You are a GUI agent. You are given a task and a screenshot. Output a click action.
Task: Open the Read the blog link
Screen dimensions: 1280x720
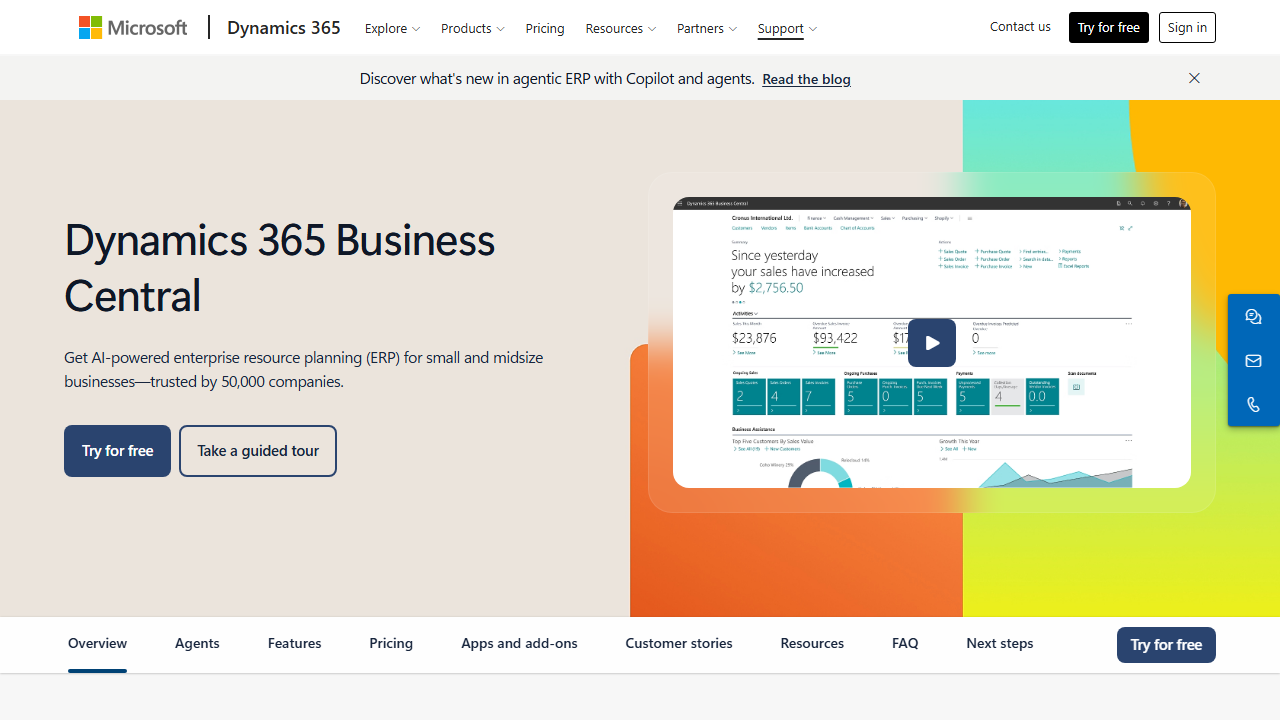[x=806, y=79]
